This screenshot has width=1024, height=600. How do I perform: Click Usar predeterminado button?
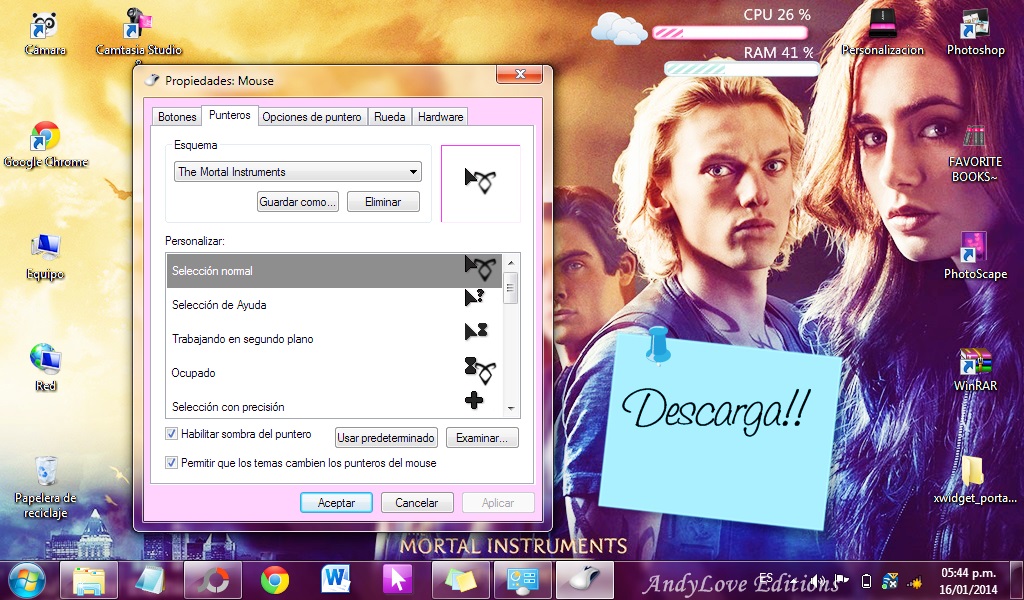click(386, 437)
